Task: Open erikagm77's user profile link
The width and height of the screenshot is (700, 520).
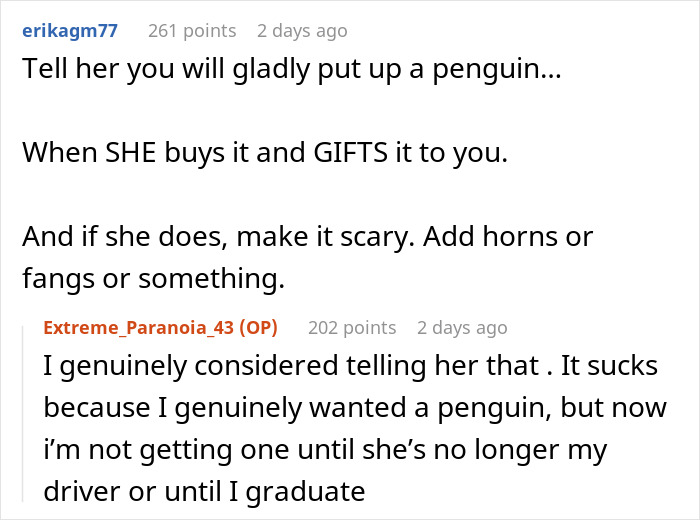Action: [x=69, y=31]
